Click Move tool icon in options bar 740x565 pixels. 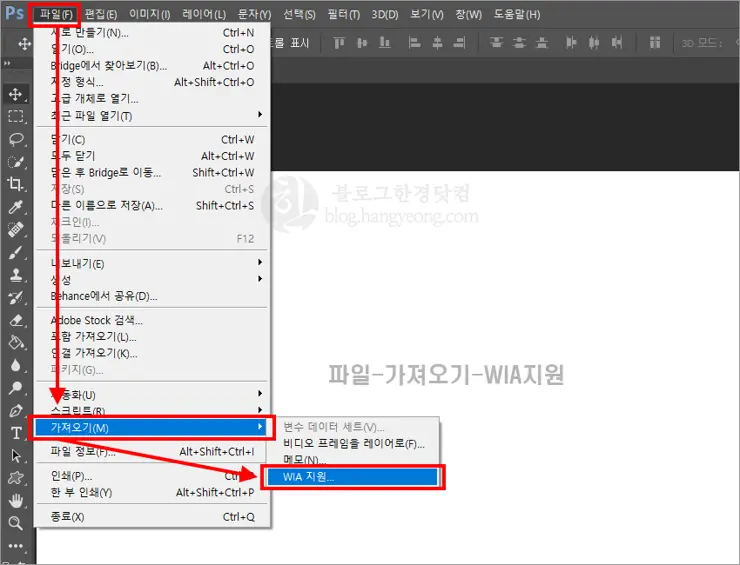coord(25,44)
